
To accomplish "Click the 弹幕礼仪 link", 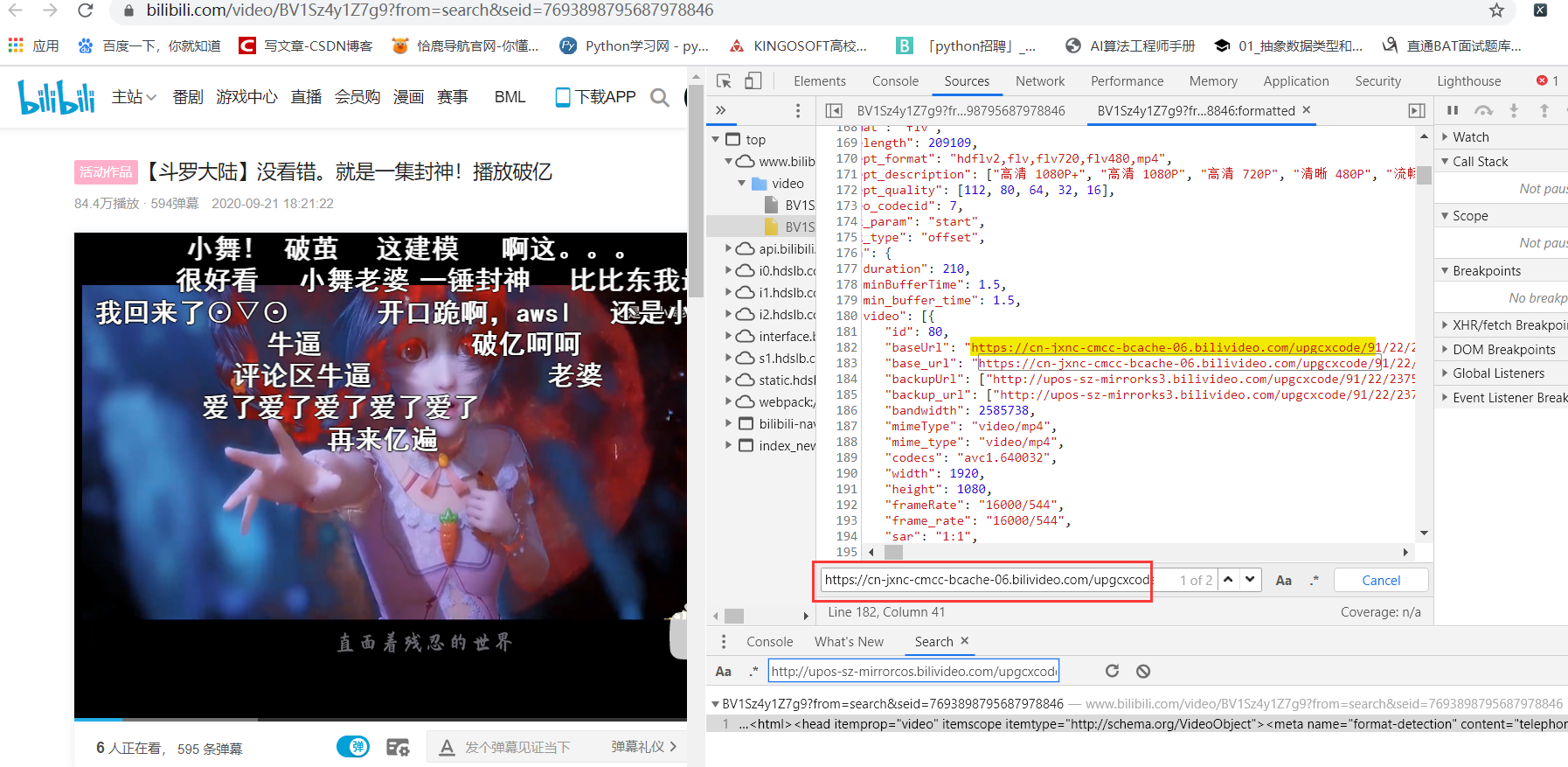I will [x=644, y=747].
